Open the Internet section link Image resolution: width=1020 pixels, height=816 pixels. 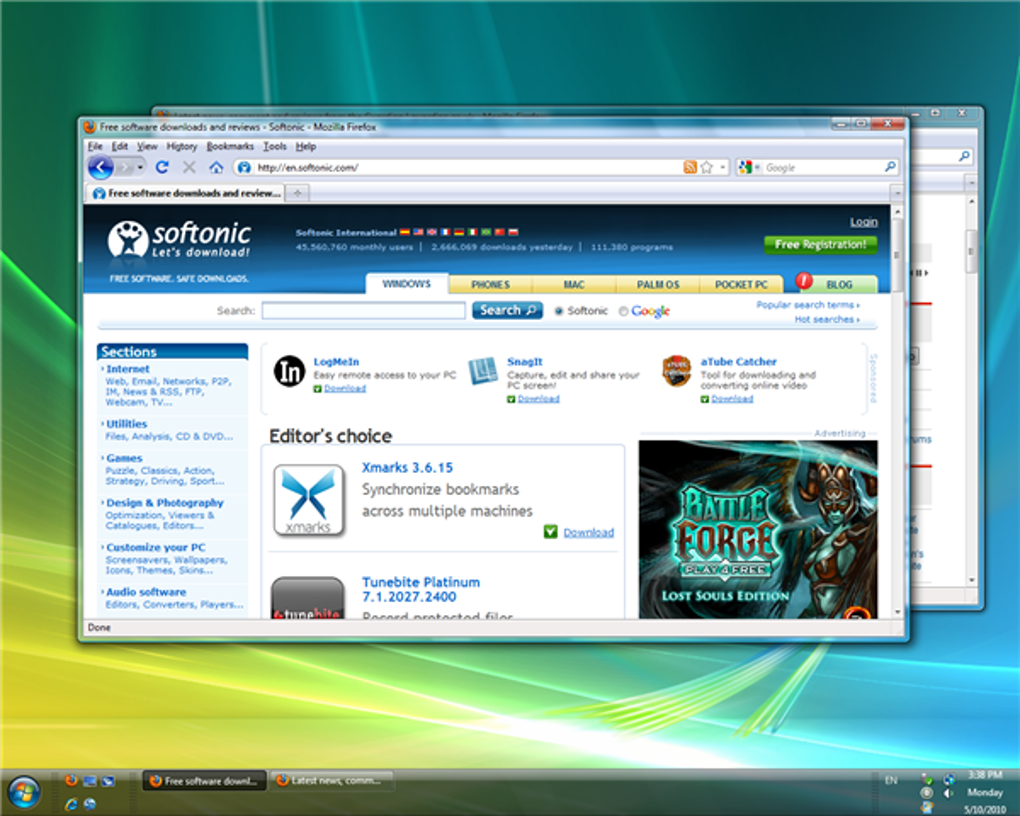tap(128, 369)
